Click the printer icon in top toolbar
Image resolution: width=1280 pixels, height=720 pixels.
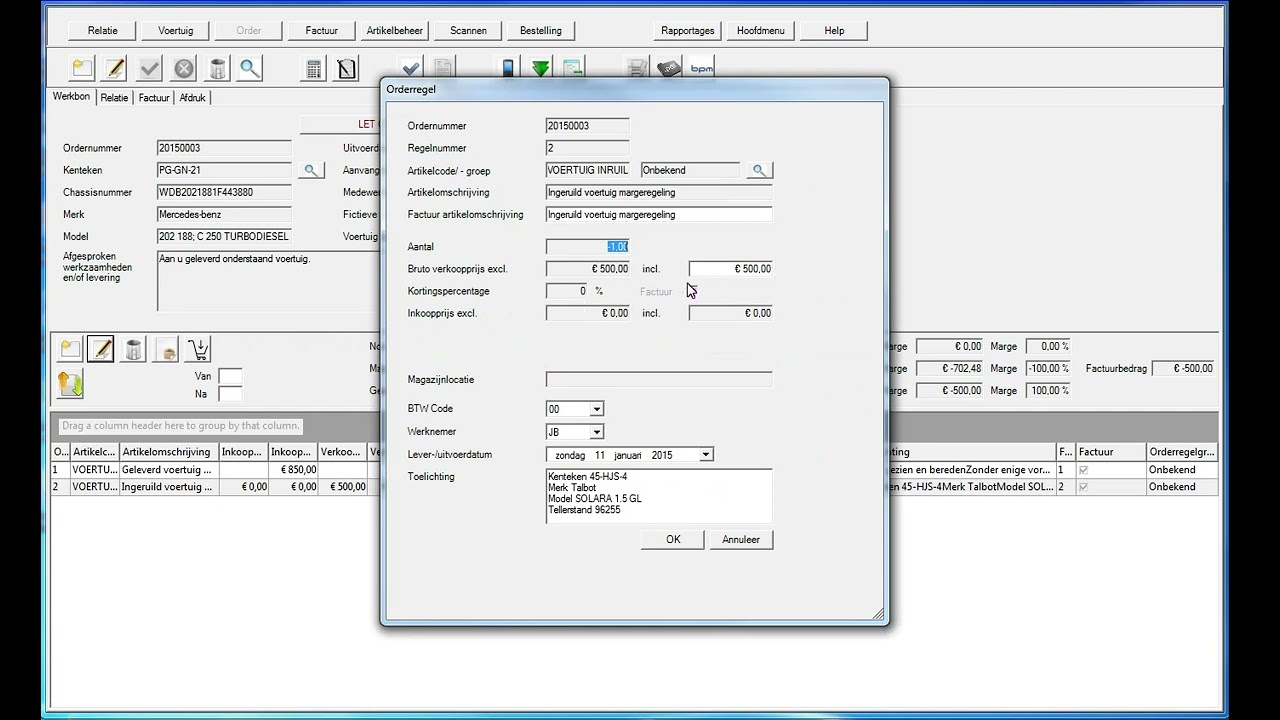coord(636,67)
